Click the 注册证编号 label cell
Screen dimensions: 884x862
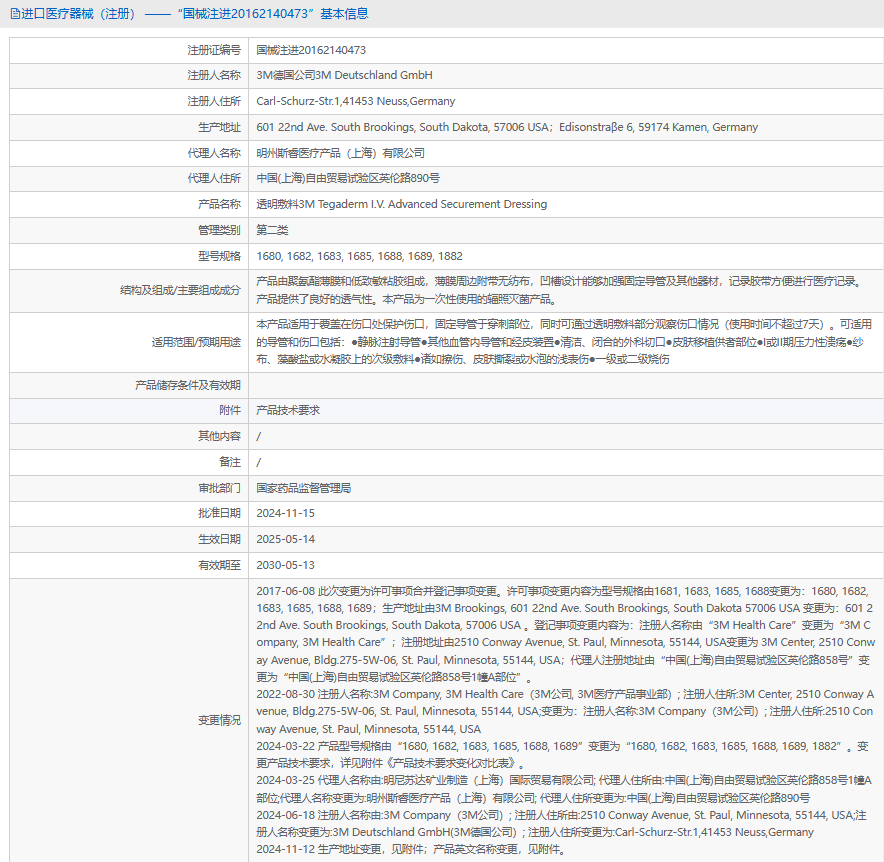click(214, 50)
